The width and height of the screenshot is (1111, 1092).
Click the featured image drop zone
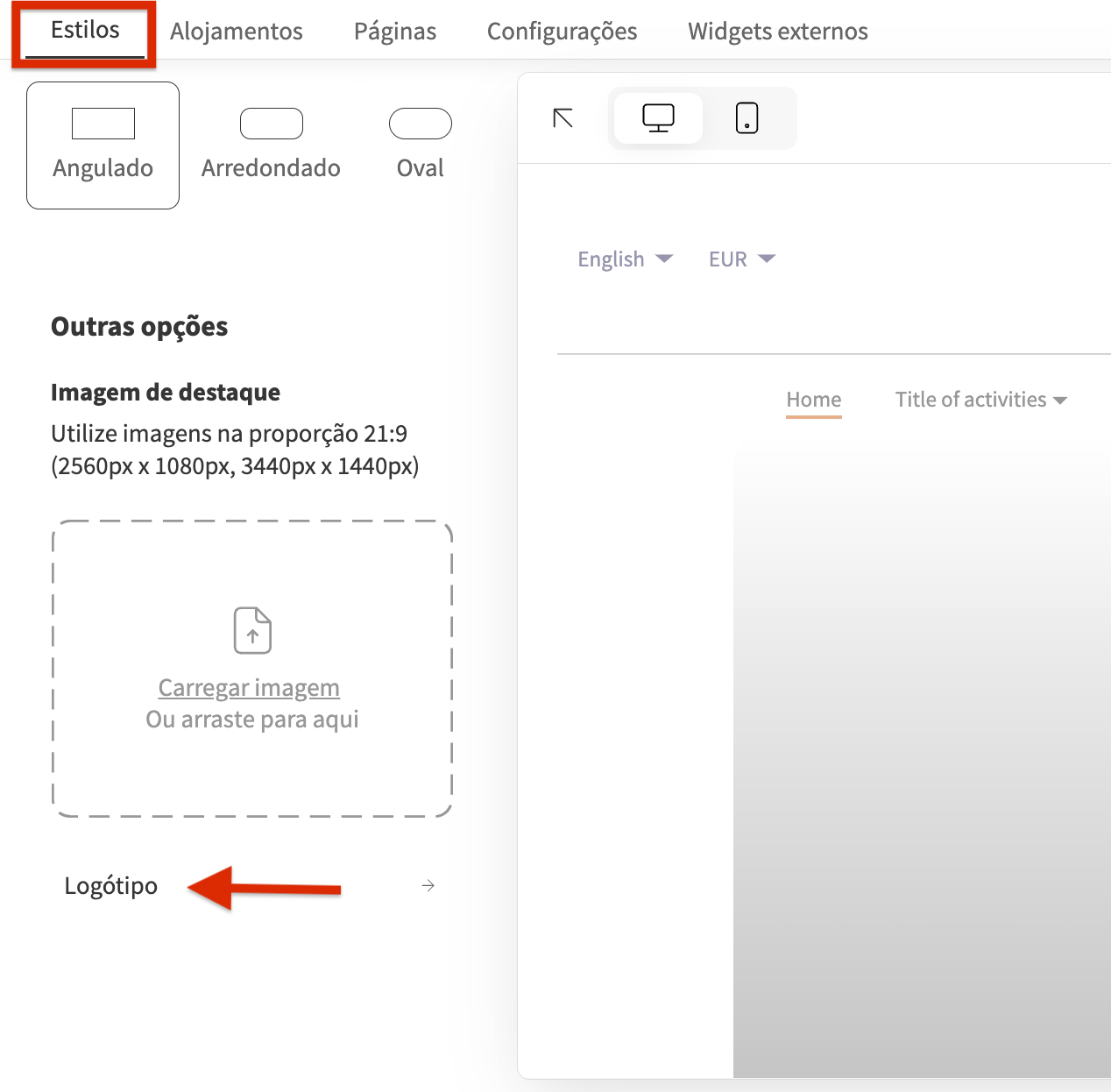[252, 670]
